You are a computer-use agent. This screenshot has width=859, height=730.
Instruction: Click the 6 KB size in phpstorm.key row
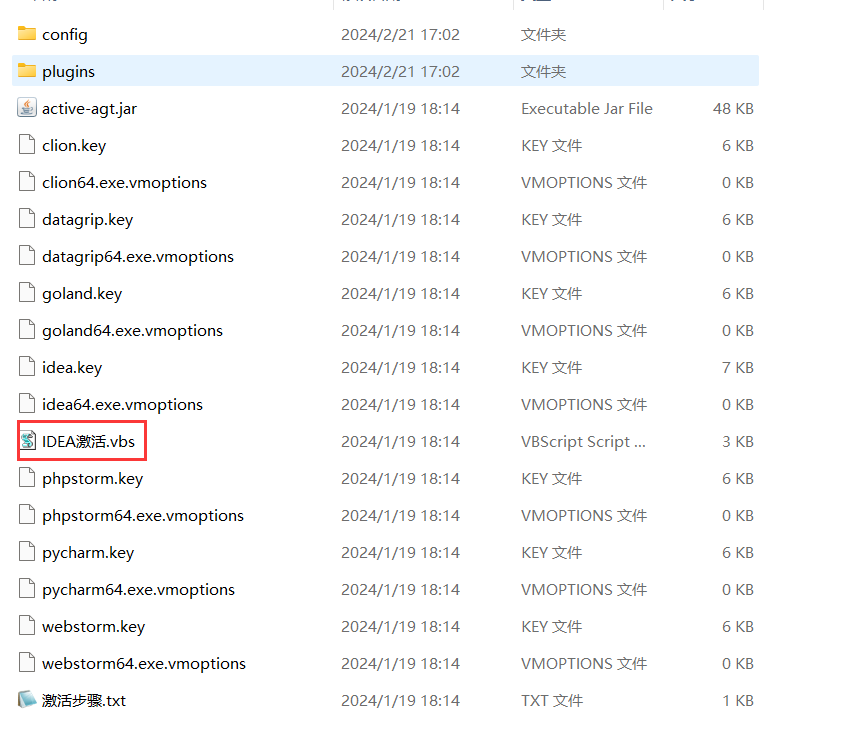tap(737, 479)
